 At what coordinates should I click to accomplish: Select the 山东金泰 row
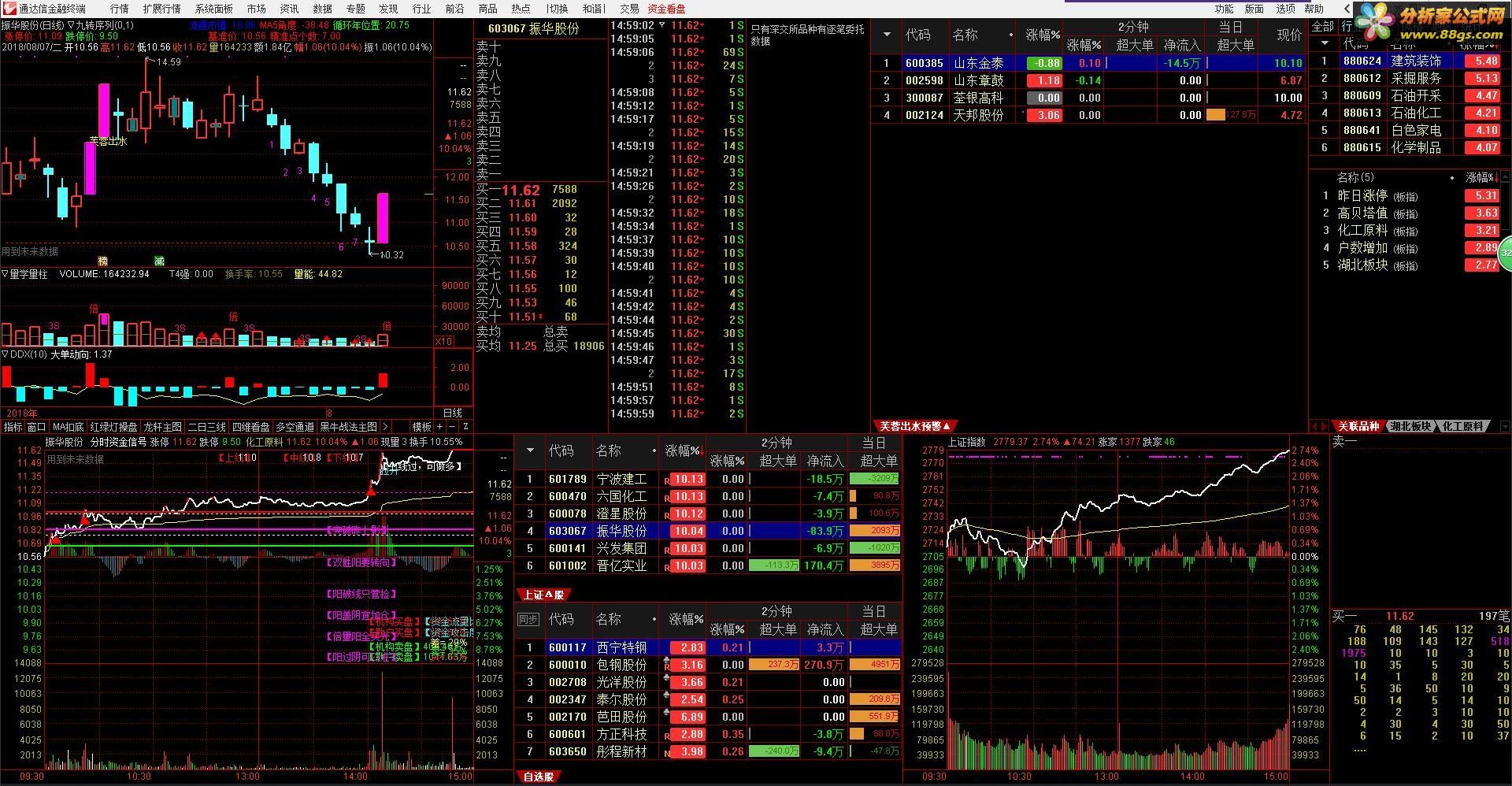pos(1088,63)
